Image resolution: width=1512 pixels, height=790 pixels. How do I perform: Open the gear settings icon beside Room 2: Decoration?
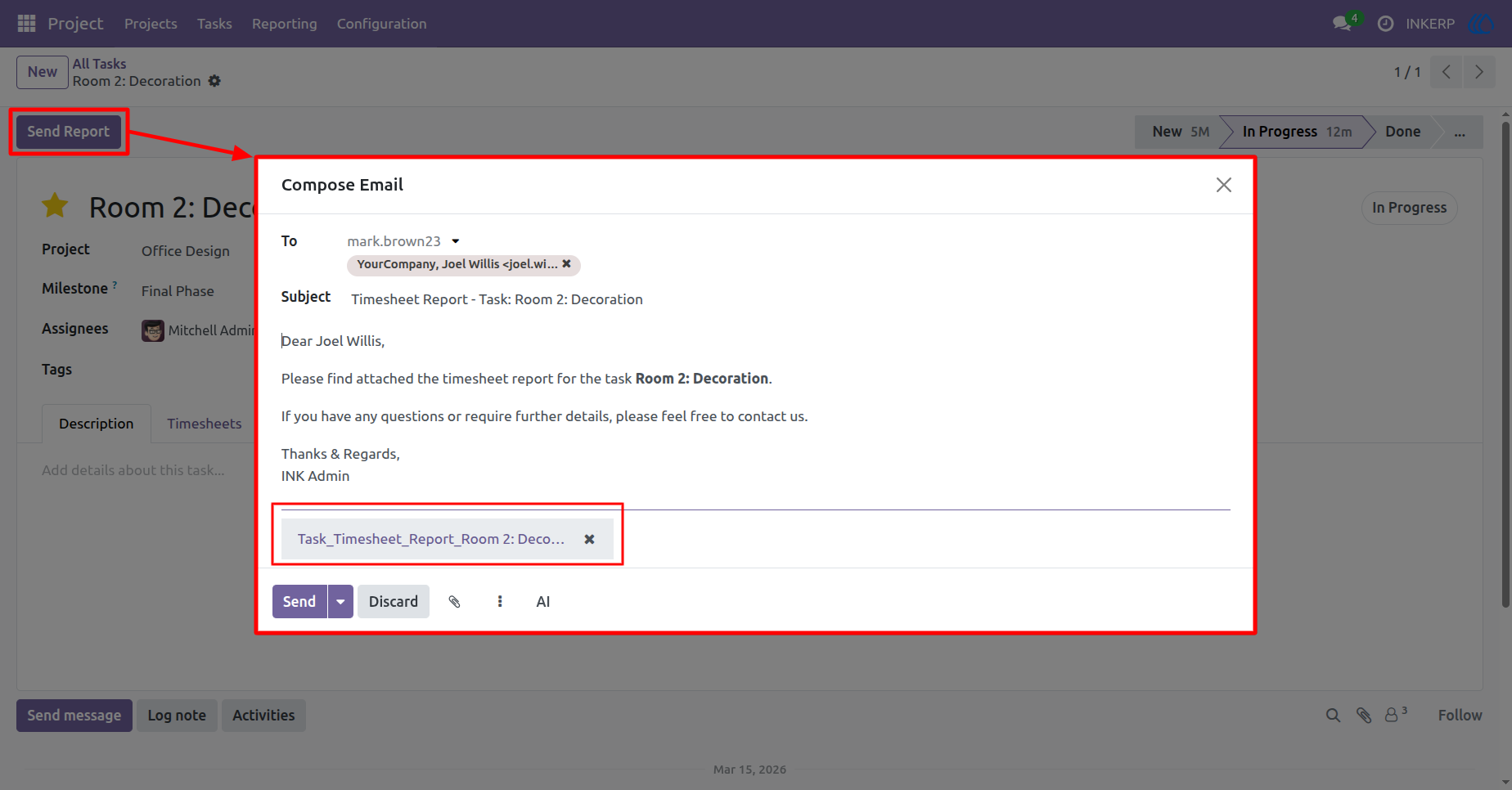214,81
